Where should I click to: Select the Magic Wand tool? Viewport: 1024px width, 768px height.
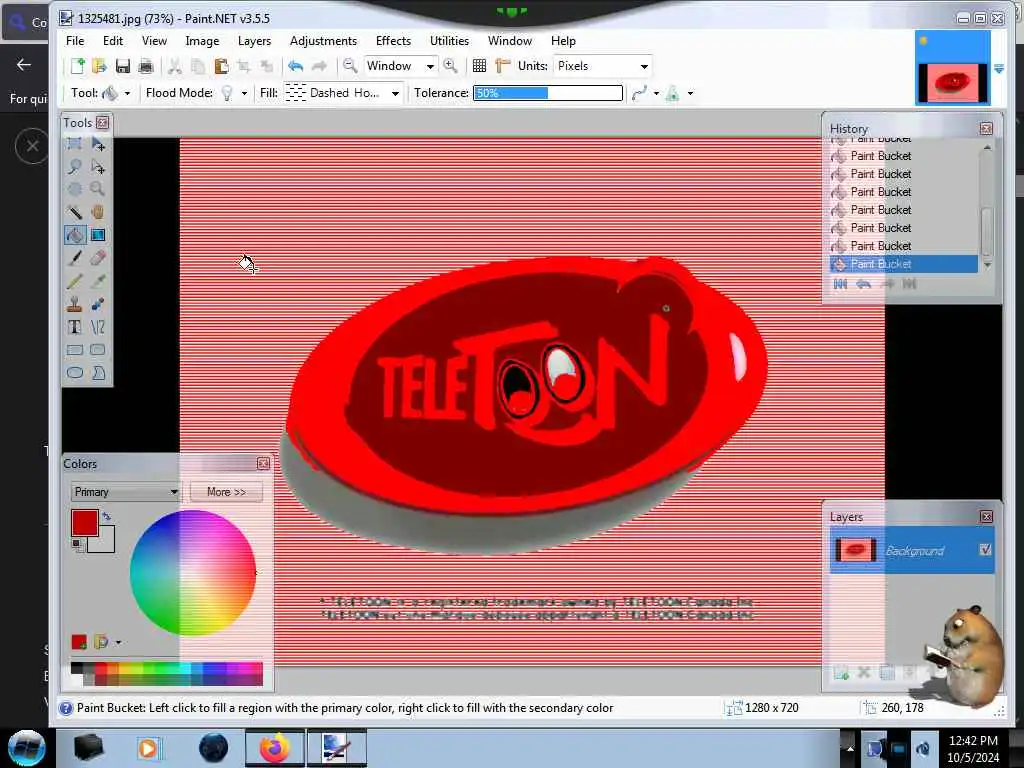tap(74, 212)
